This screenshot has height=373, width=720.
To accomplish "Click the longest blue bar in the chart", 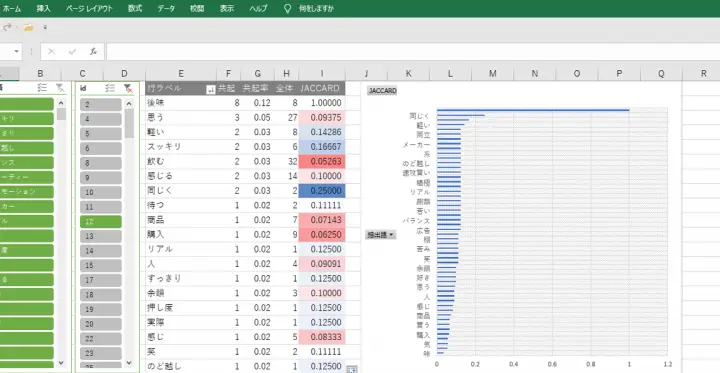I will 533,110.
